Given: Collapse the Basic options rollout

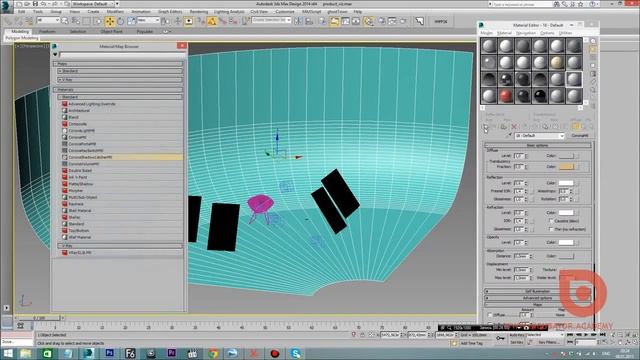Looking at the screenshot, I should pos(538,145).
